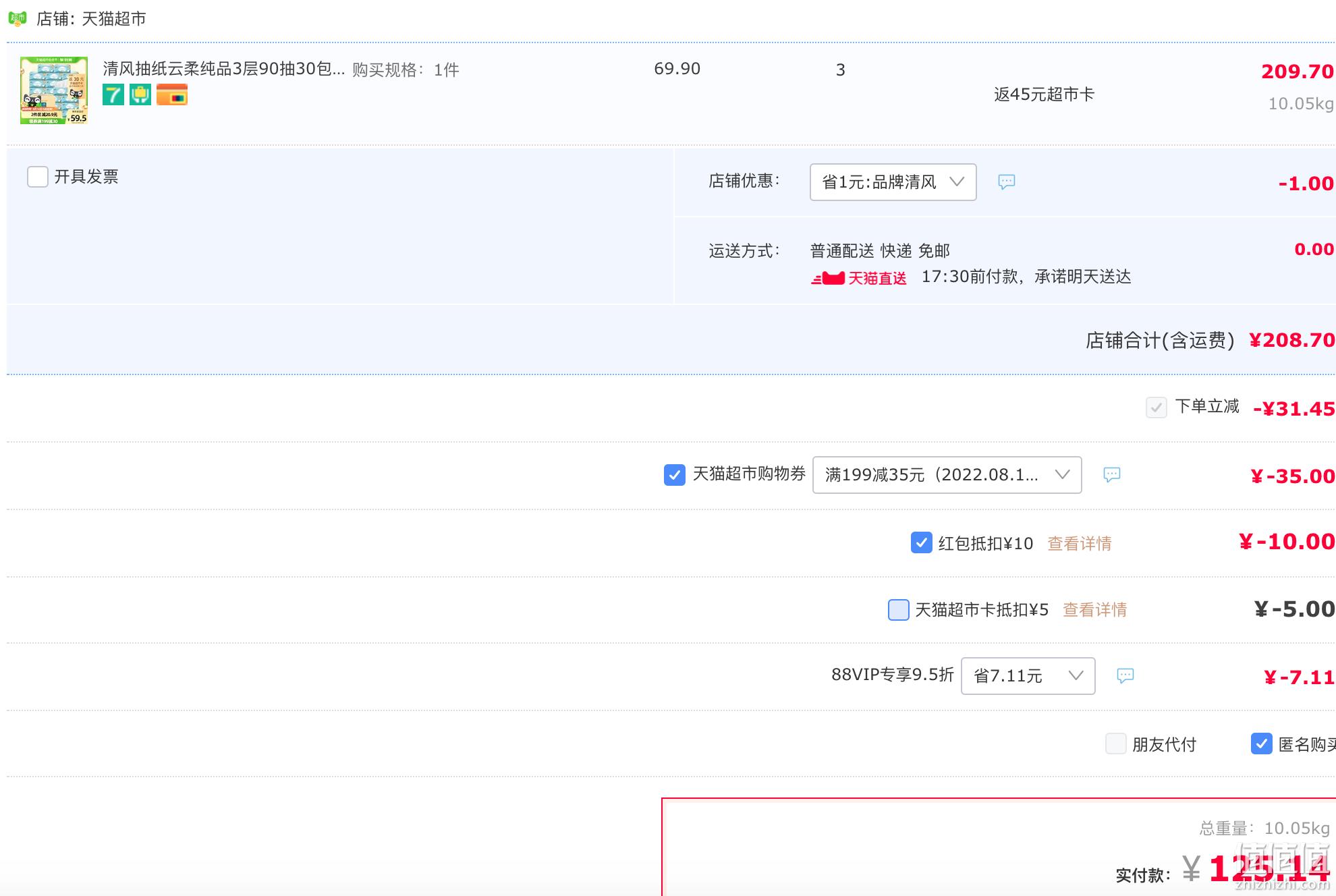Click the 店铺: 天猫超市 store name
The image size is (1336, 896).
[x=91, y=19]
